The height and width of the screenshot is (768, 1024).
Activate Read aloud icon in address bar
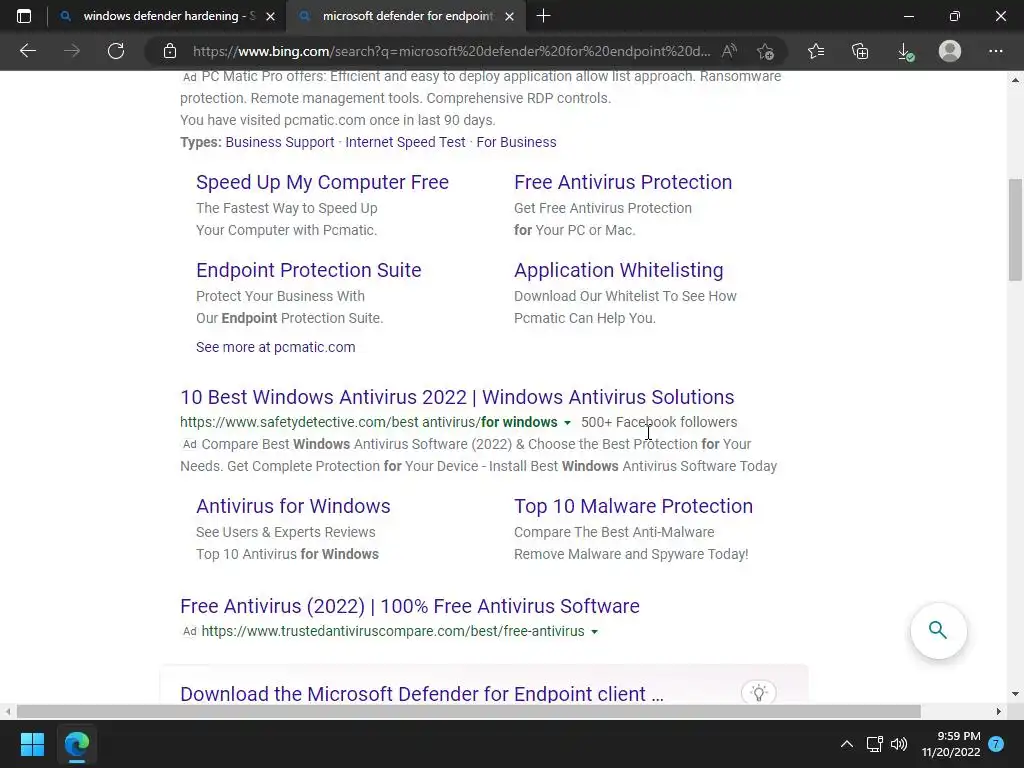(729, 51)
